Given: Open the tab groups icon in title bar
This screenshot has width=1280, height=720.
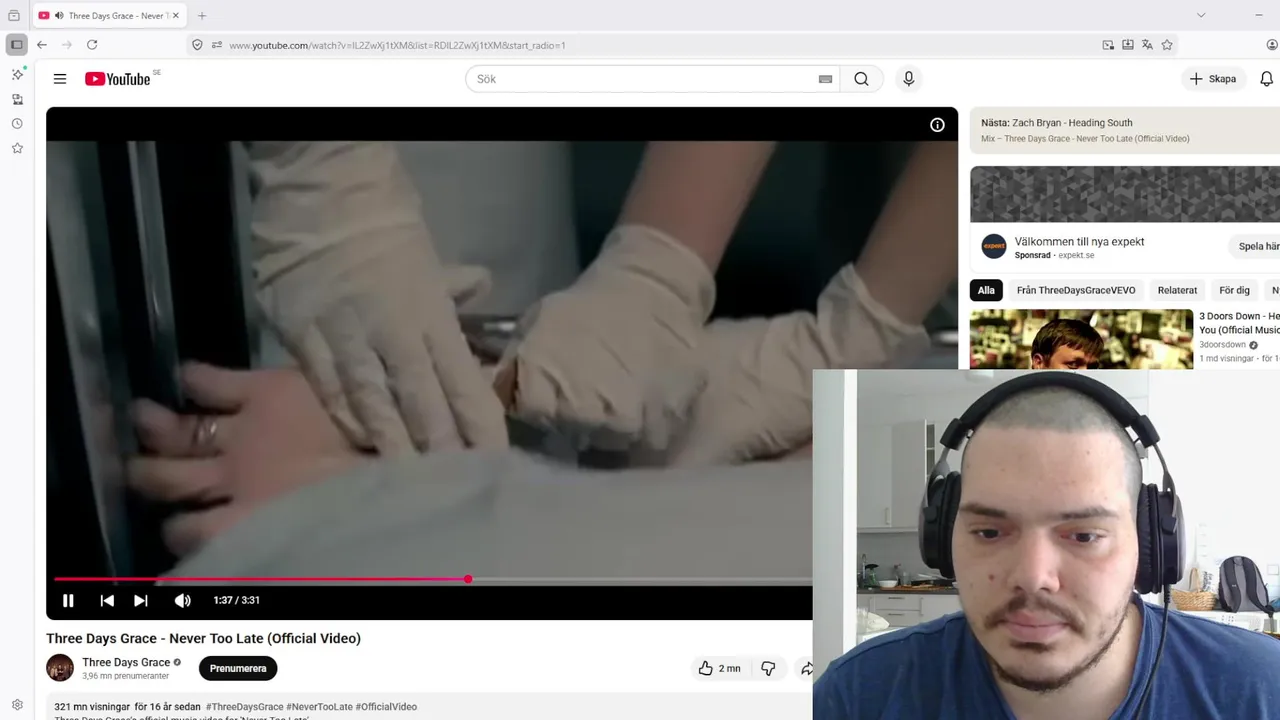Looking at the screenshot, I should click(x=14, y=16).
